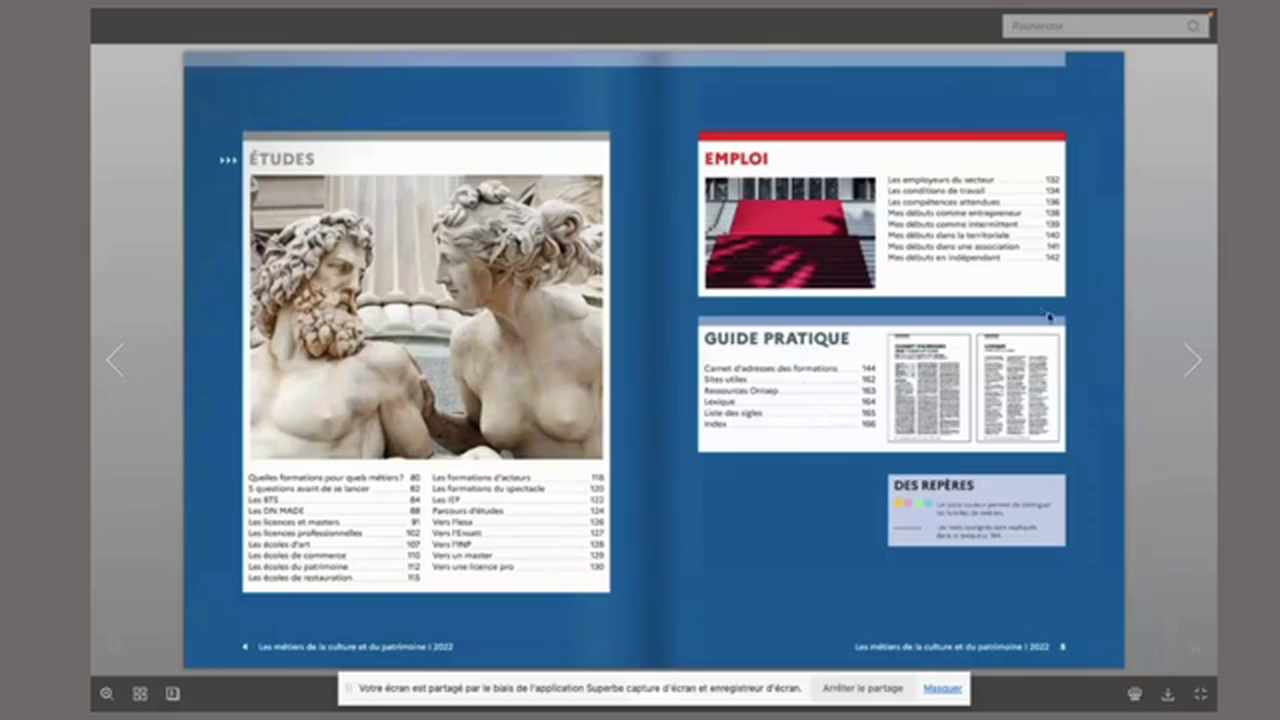Screen dimensions: 1280x720
Task: Click the "Masquer" link
Action: pos(941,688)
